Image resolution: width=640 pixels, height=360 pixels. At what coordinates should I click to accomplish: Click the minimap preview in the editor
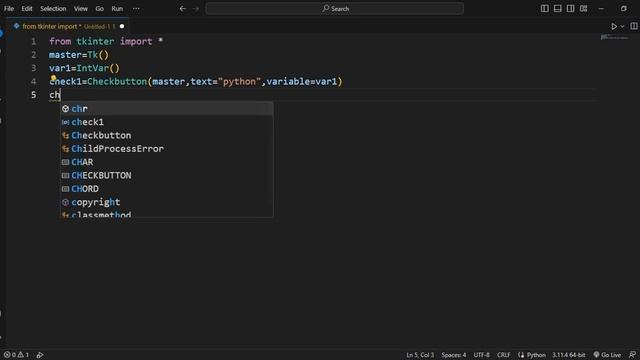pyautogui.click(x=614, y=38)
